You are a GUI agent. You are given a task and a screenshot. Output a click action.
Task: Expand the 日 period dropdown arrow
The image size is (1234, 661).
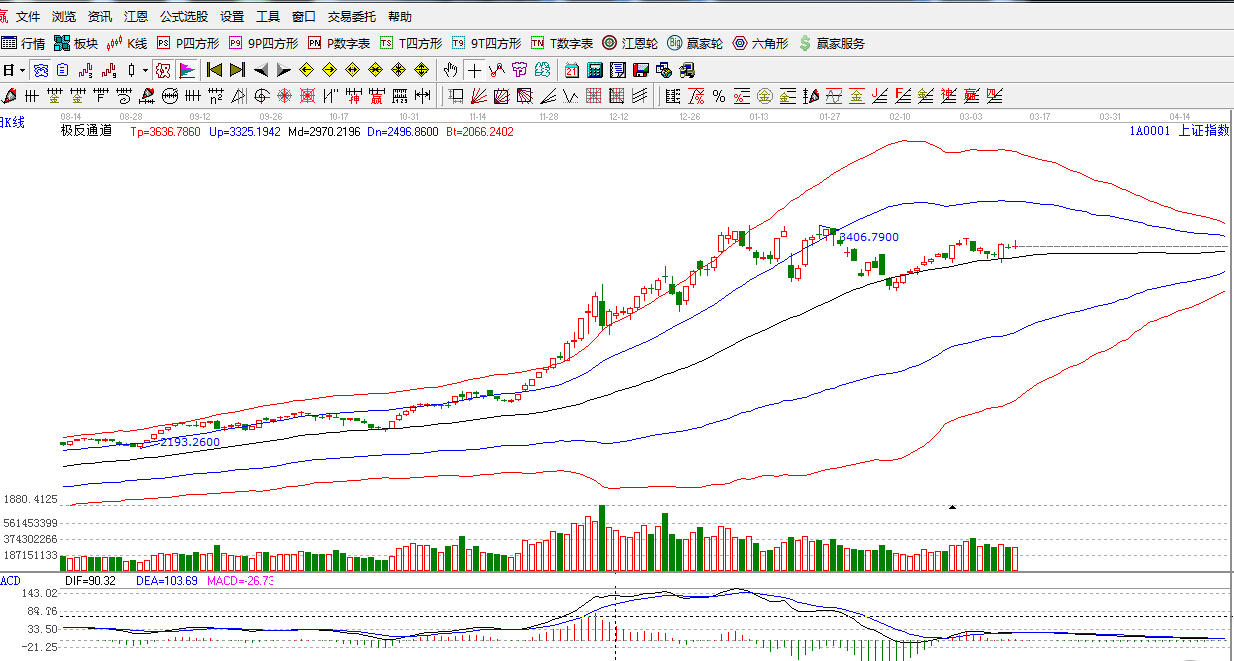[22, 70]
